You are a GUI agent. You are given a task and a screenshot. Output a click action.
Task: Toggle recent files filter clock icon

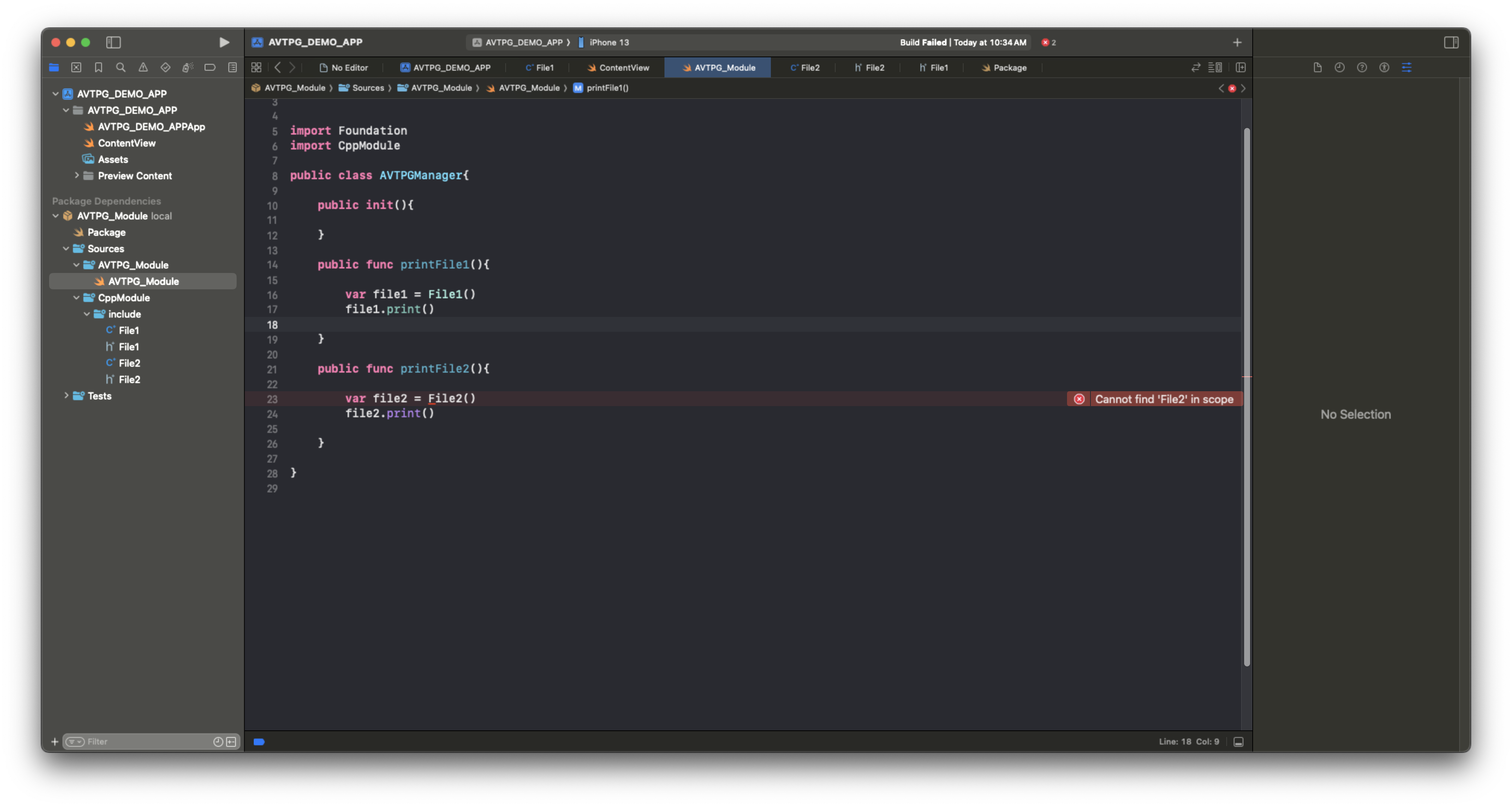218,742
